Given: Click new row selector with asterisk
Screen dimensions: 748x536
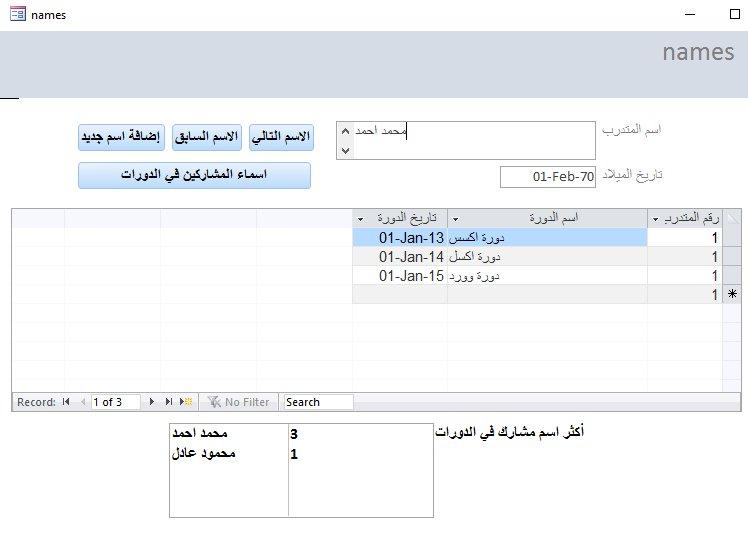Looking at the screenshot, I should tap(732, 294).
